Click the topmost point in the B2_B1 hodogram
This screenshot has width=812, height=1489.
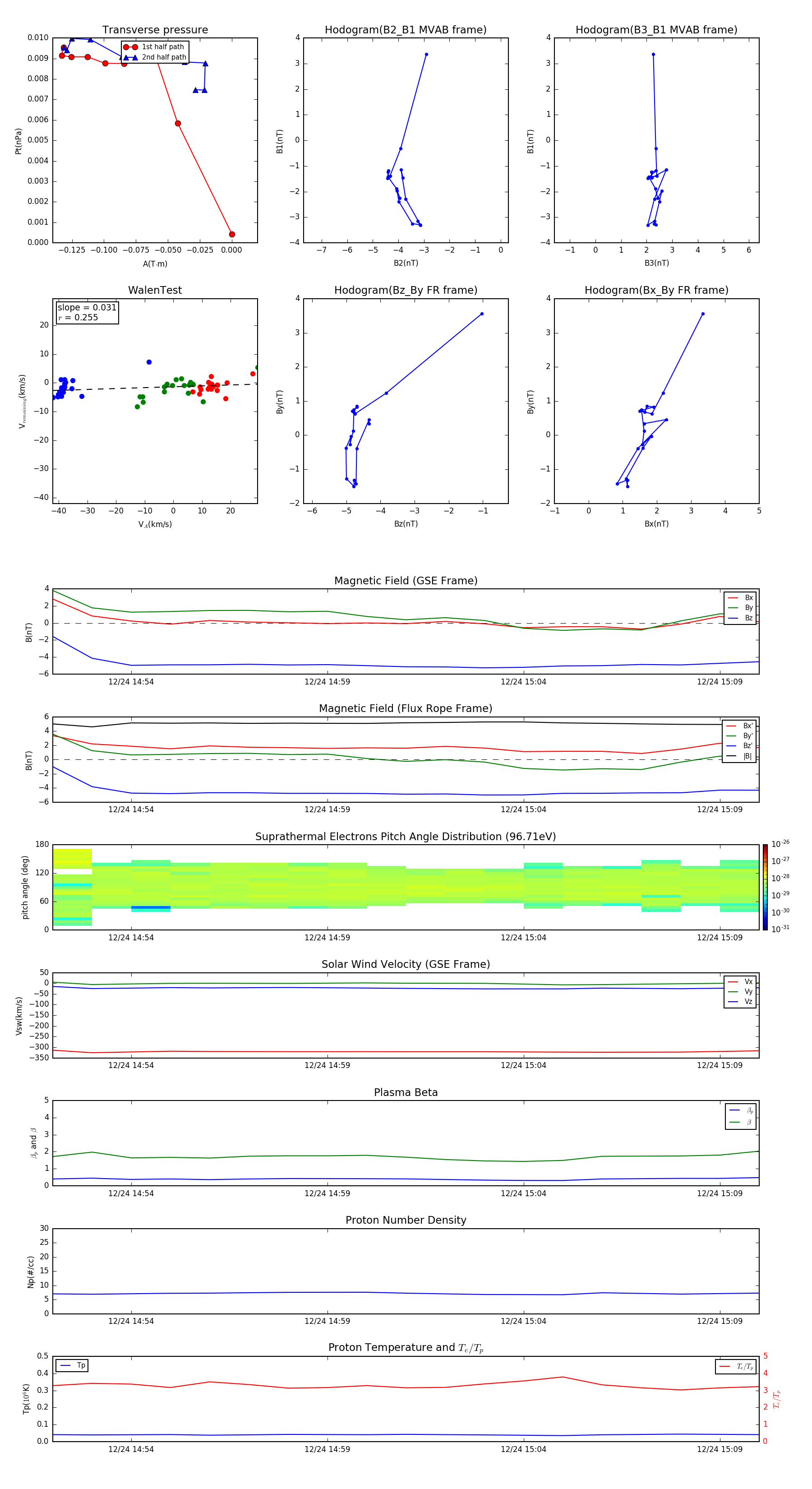(x=426, y=54)
